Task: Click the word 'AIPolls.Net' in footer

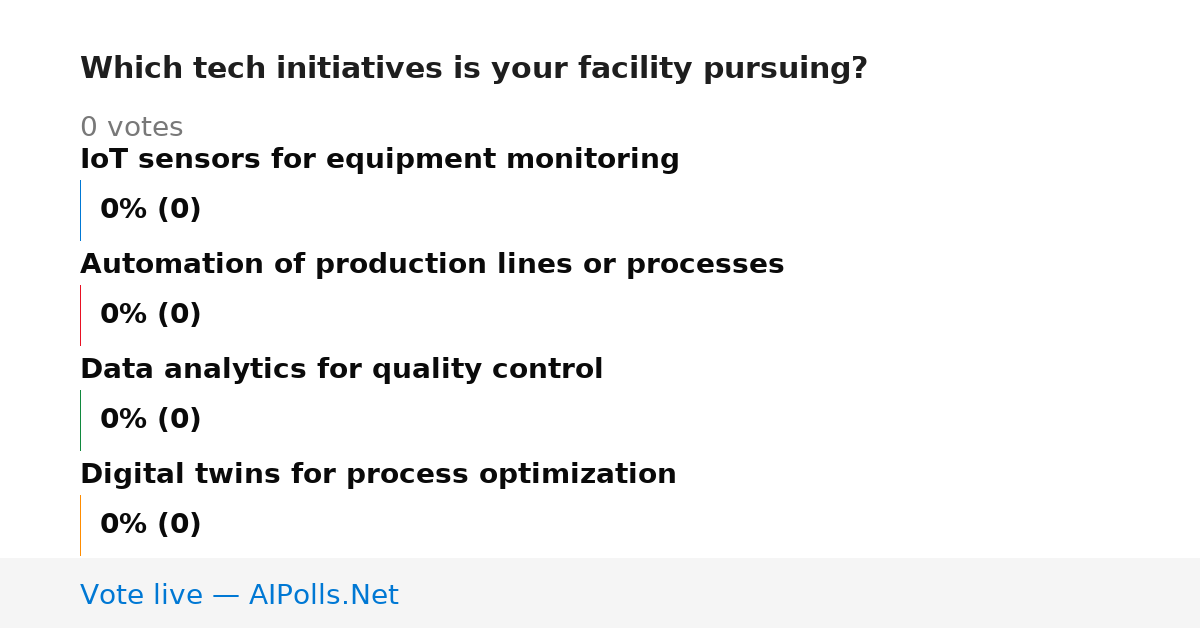Action: pos(323,595)
